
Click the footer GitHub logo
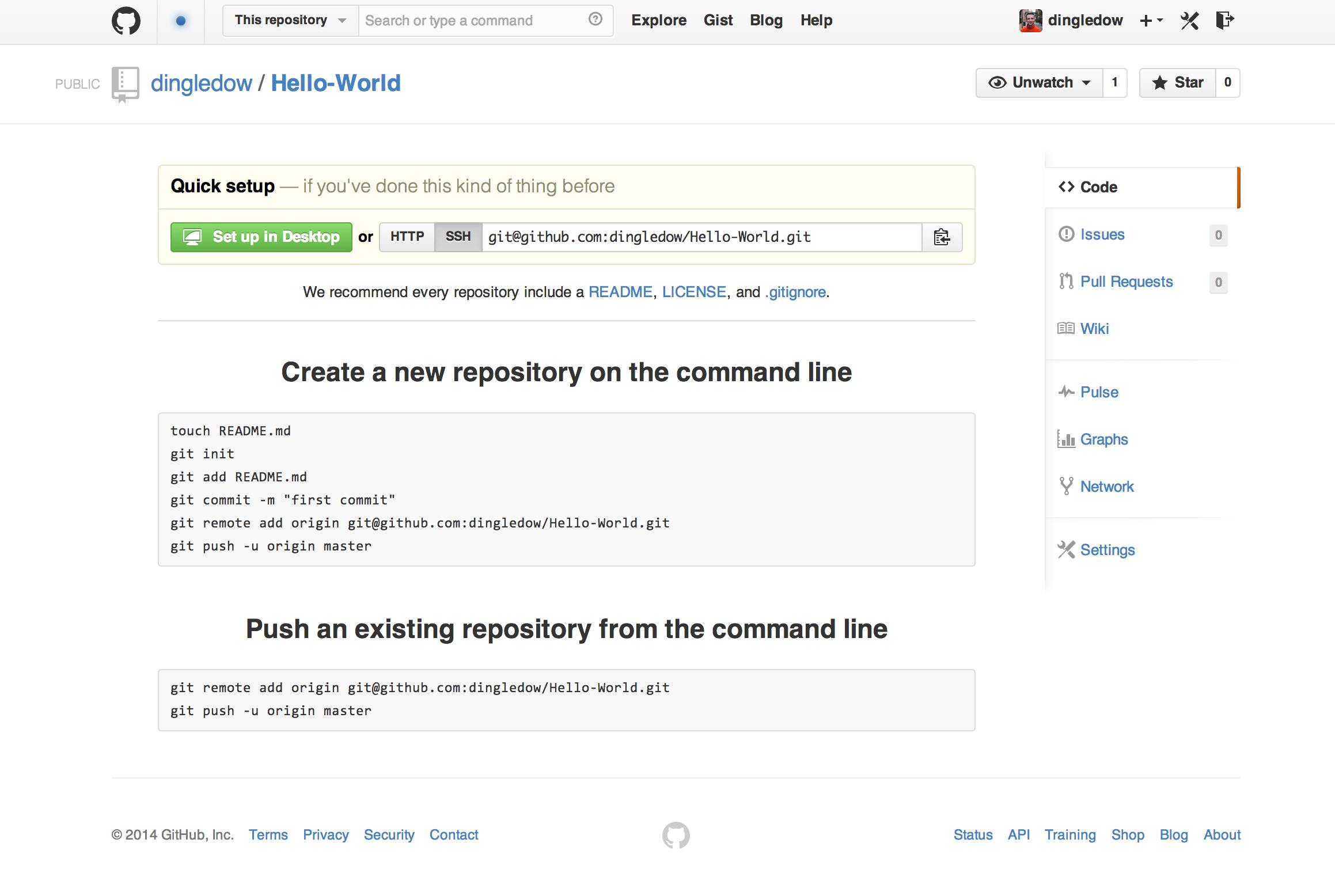pyautogui.click(x=676, y=836)
